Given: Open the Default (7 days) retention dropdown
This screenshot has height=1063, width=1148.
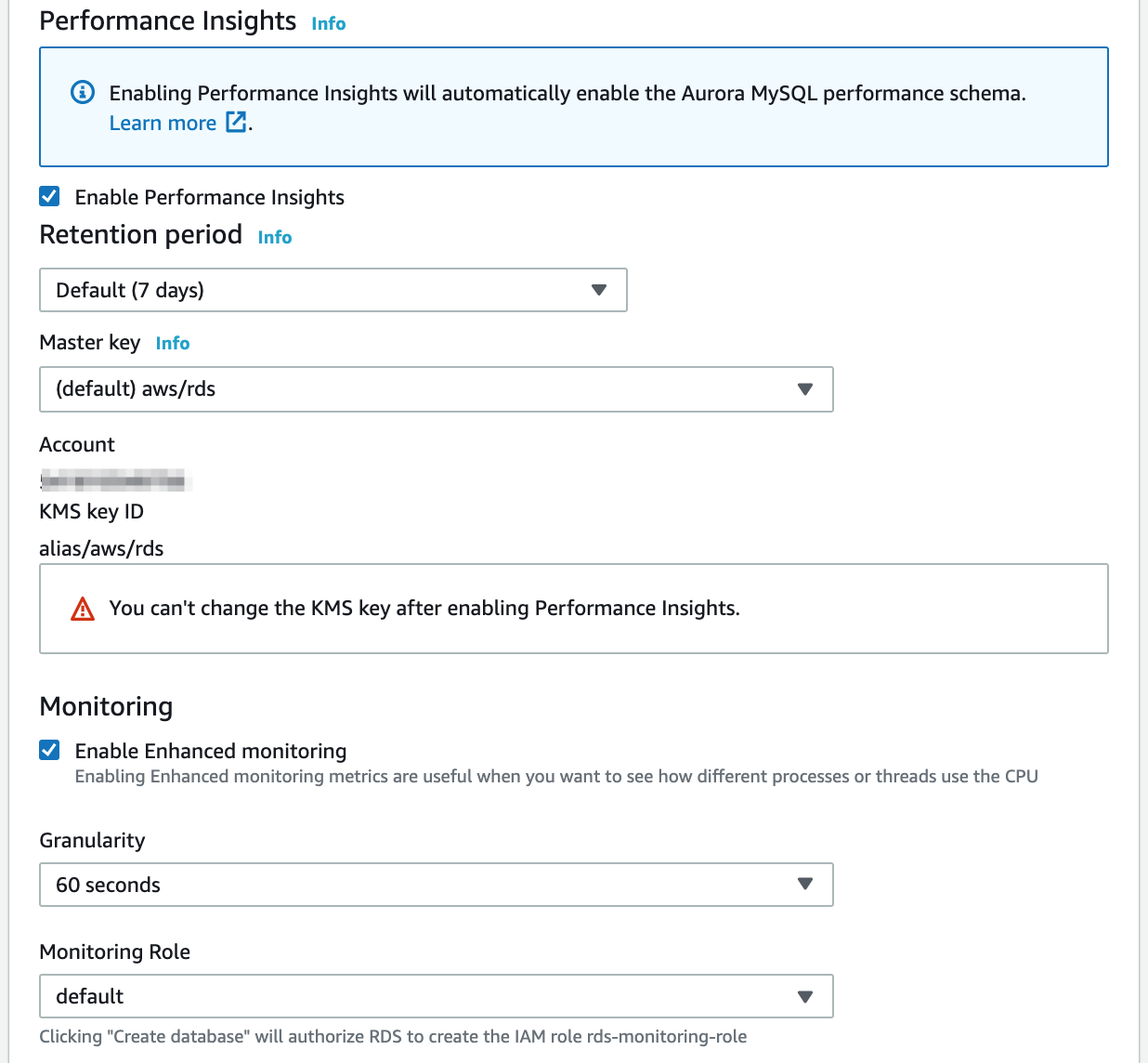Looking at the screenshot, I should (x=333, y=290).
